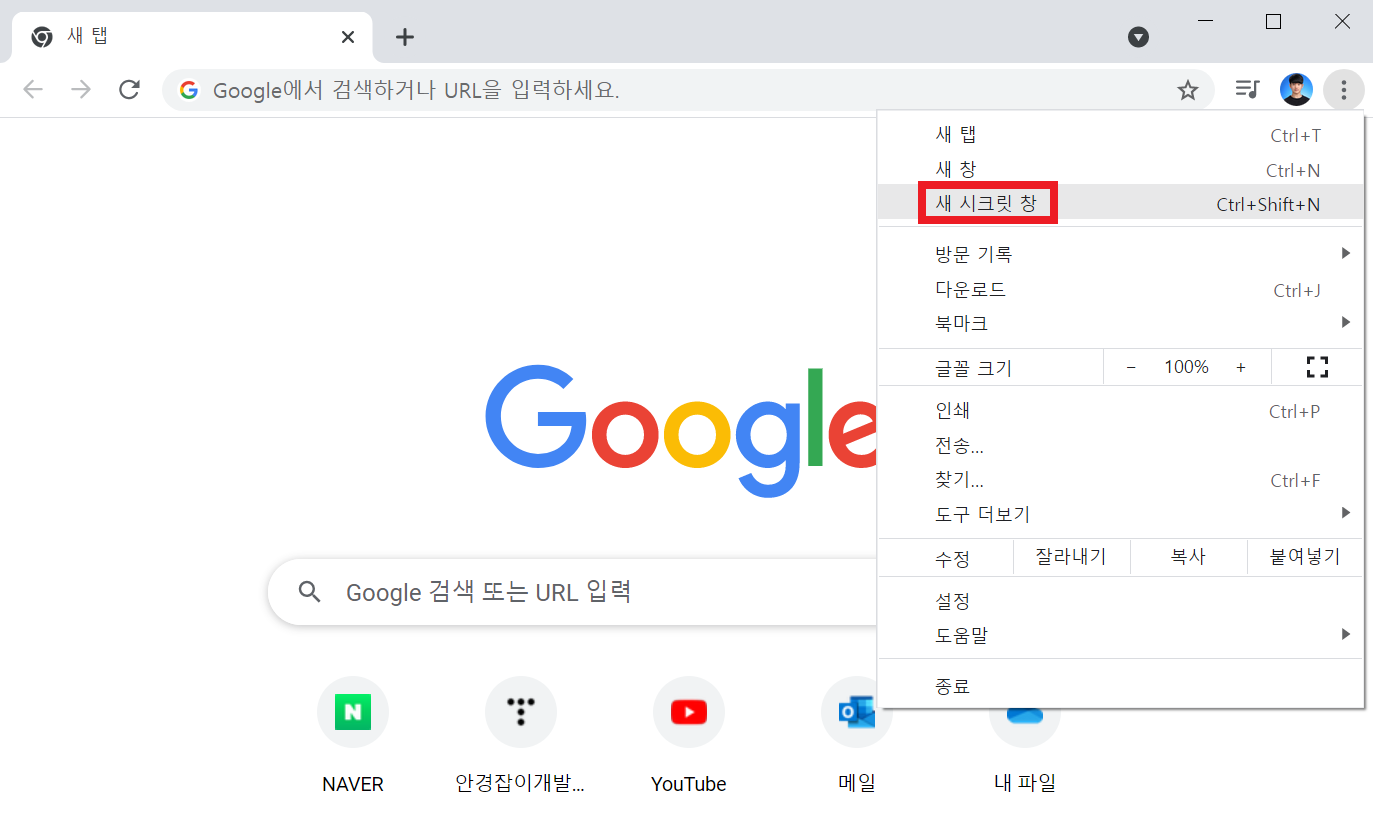Click the Google G icon in address bar
The height and width of the screenshot is (826, 1373).
(x=188, y=90)
